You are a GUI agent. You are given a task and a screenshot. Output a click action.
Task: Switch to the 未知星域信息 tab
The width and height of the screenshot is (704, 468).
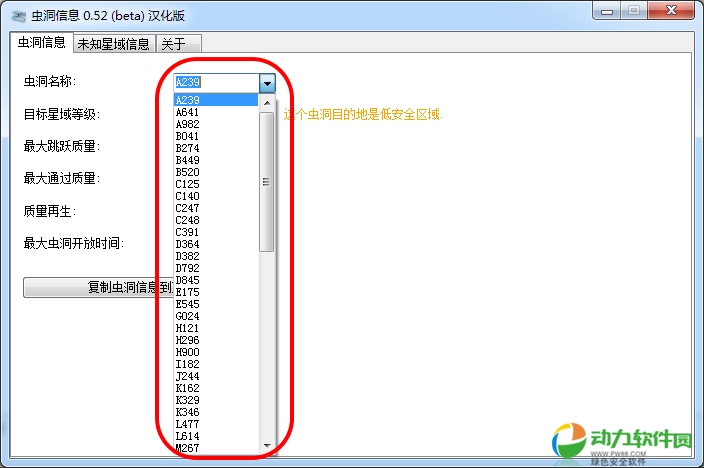pos(113,43)
